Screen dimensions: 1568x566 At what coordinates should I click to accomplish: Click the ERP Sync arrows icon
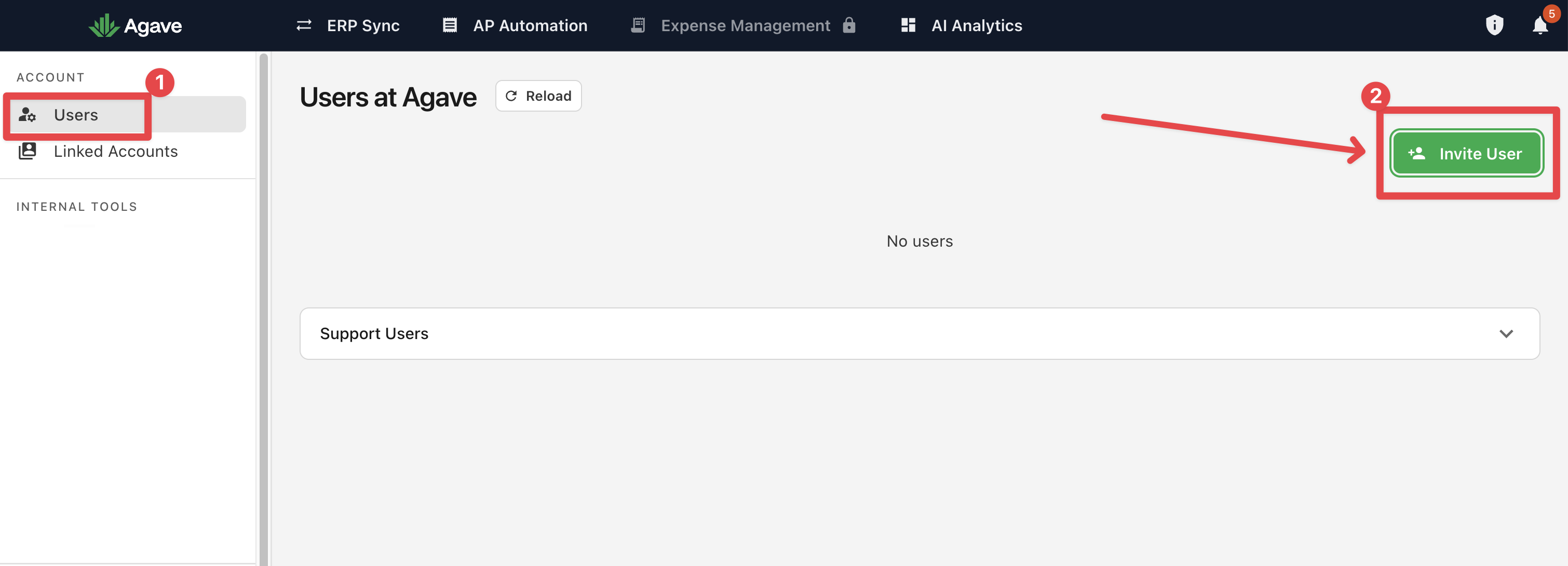pyautogui.click(x=304, y=25)
